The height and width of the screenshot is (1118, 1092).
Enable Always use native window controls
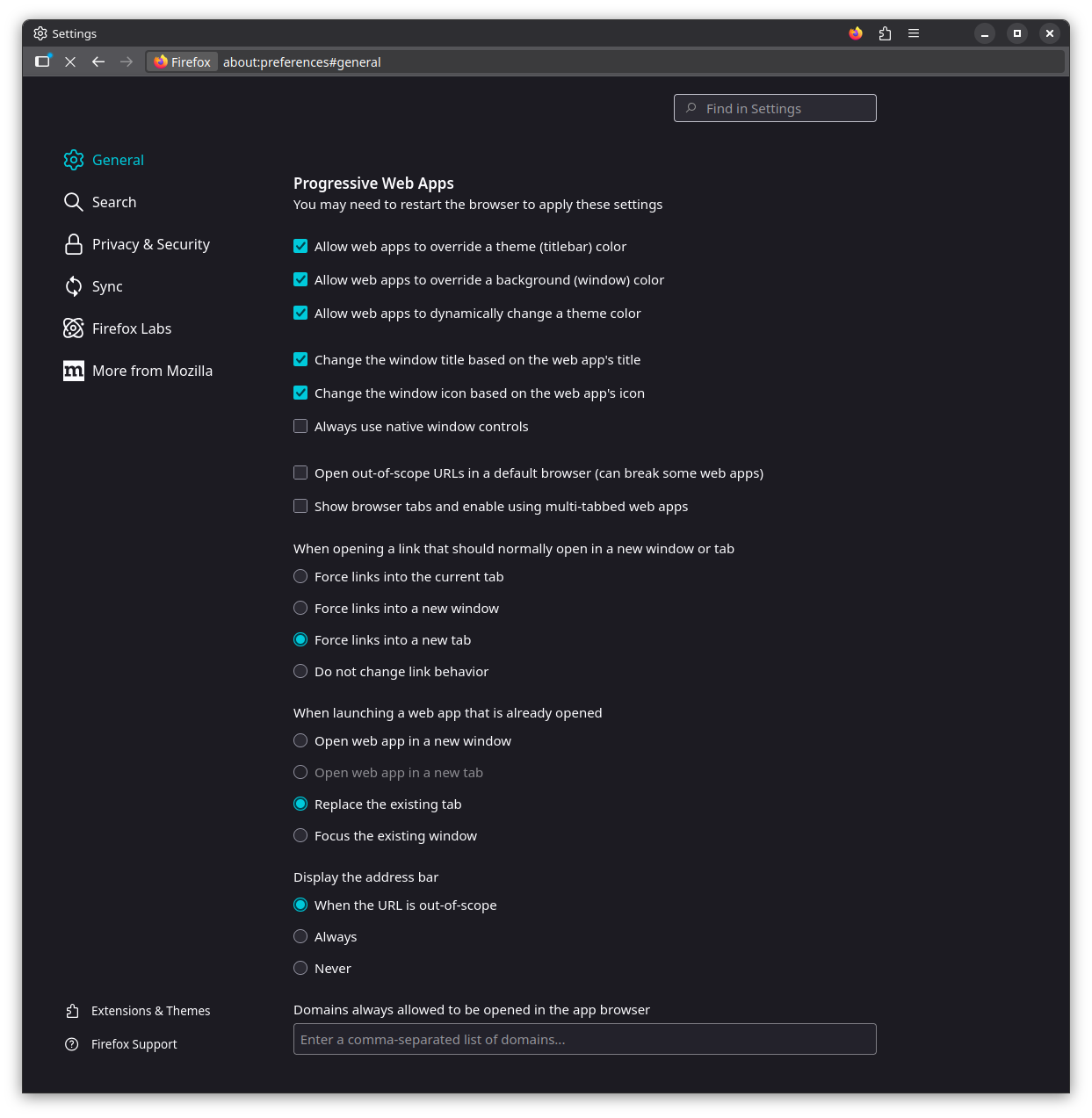(x=300, y=426)
